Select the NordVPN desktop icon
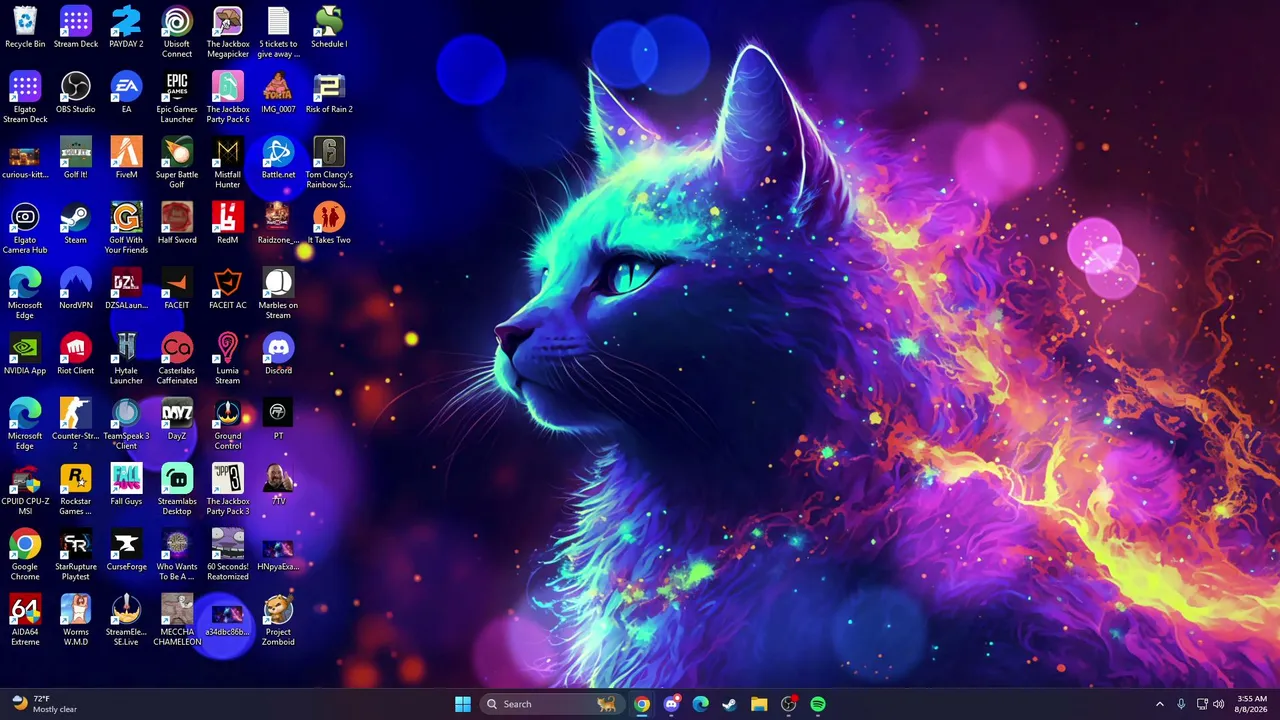The width and height of the screenshot is (1280, 720). [76, 288]
